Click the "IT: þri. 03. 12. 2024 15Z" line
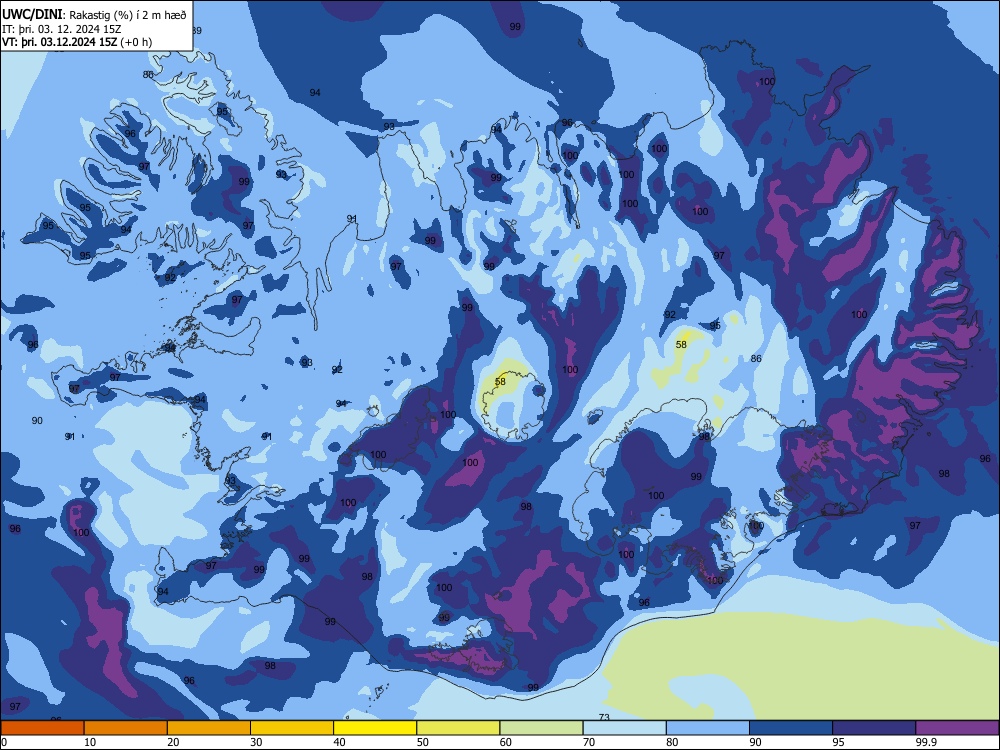Screen dimensions: 1000x750 62,29
